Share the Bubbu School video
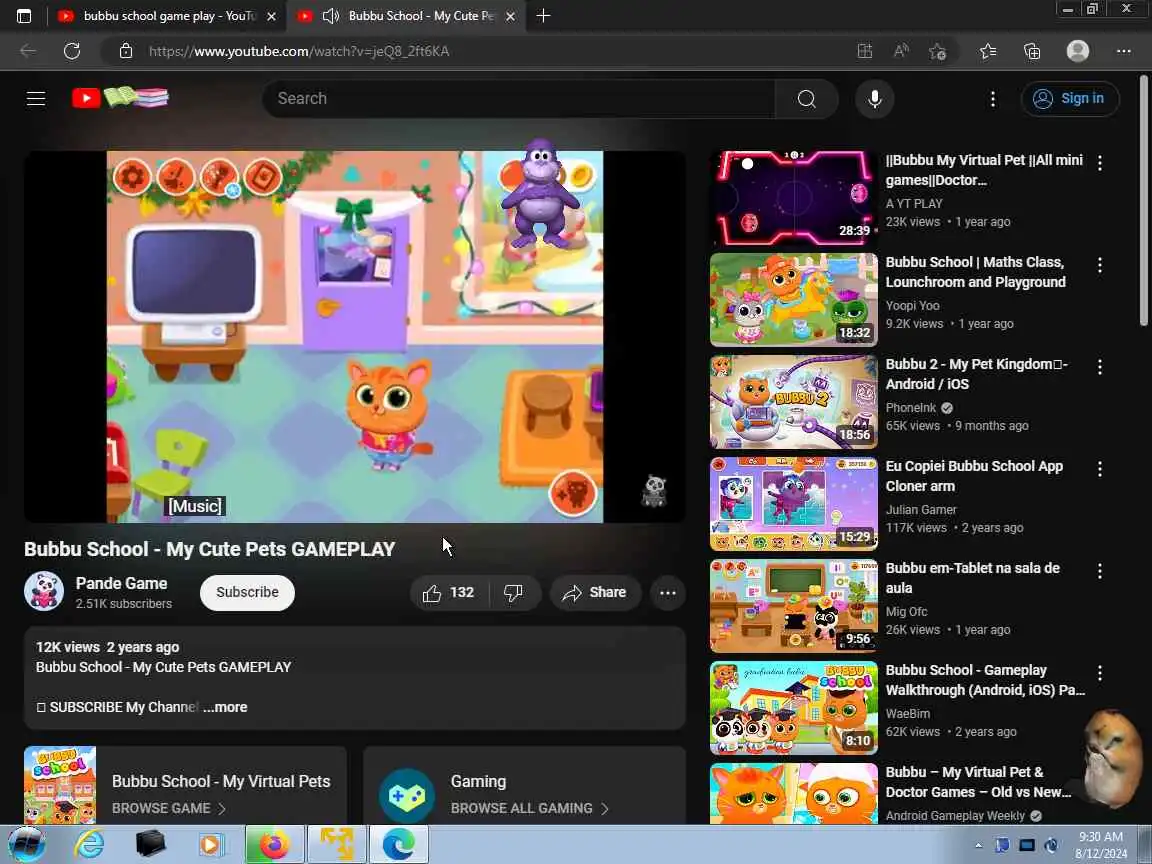Image resolution: width=1152 pixels, height=864 pixels. 594,593
